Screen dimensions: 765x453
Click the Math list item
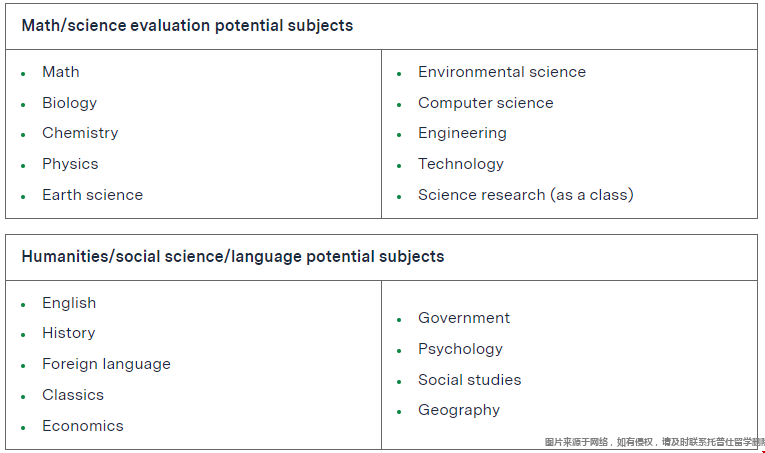pyautogui.click(x=61, y=72)
